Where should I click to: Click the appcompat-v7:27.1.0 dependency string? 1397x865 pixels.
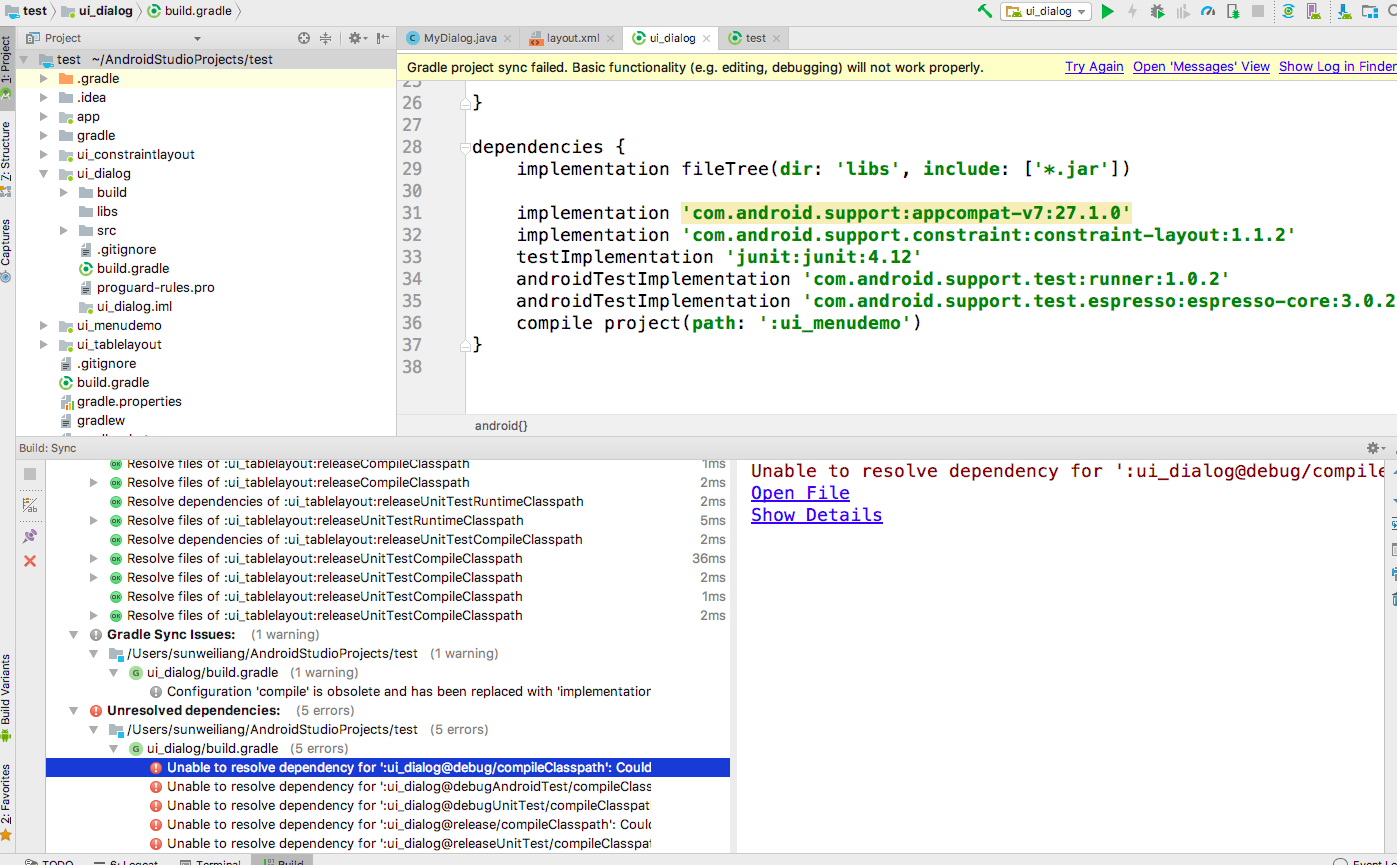(x=906, y=213)
